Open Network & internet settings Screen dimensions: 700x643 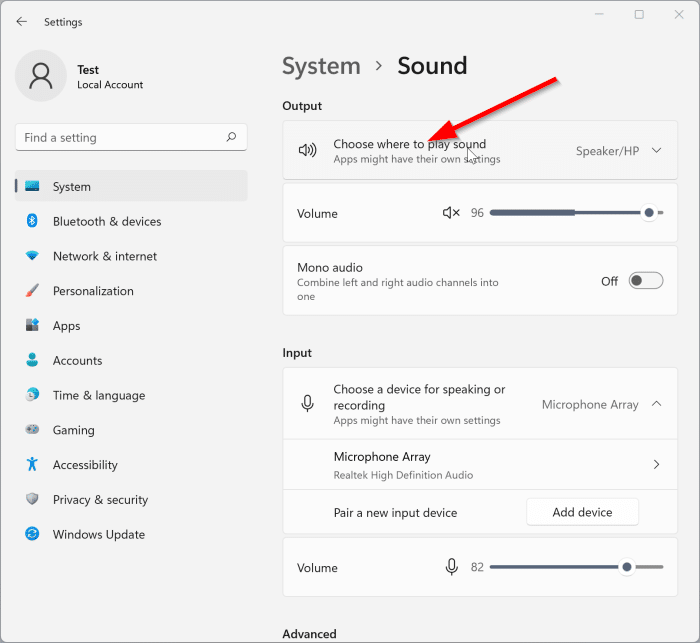pyautogui.click(x=131, y=256)
